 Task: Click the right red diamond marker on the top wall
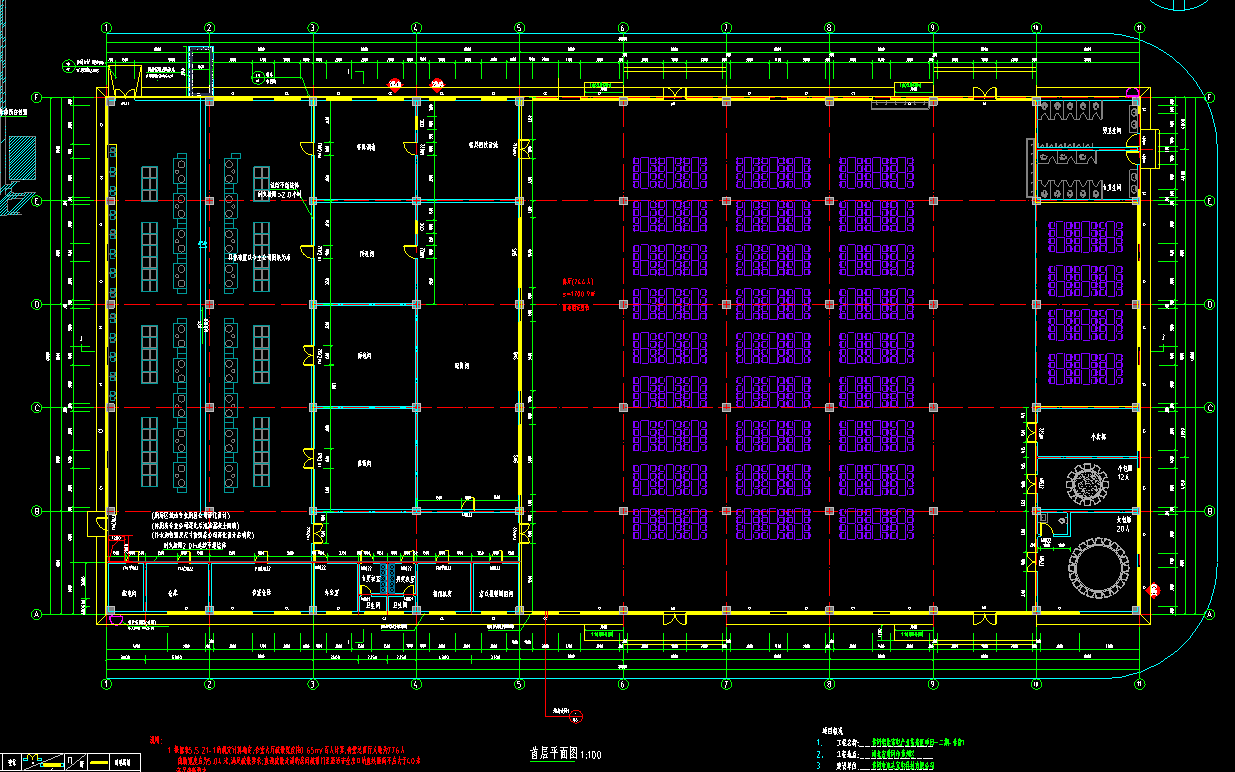pos(436,86)
